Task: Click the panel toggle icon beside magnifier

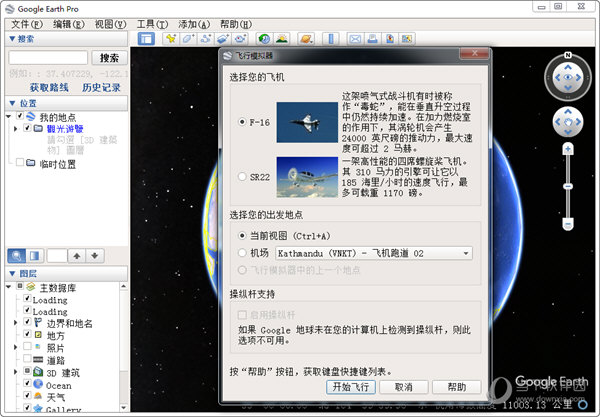Action: 35,256
